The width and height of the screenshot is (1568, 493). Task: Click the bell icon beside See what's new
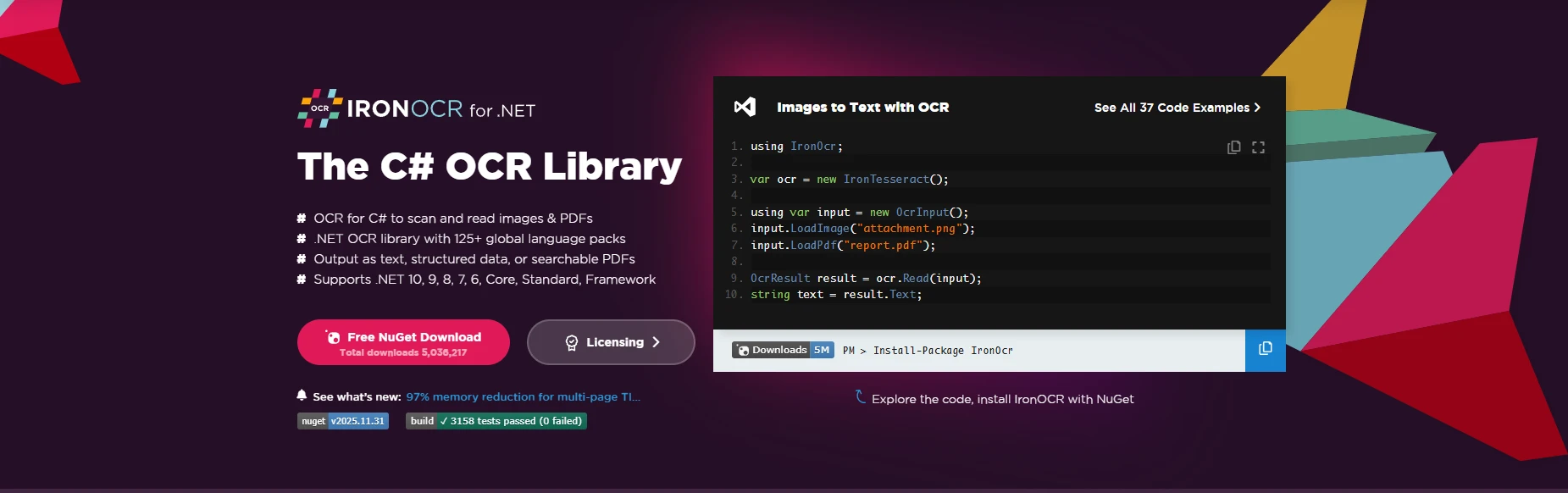tap(302, 396)
